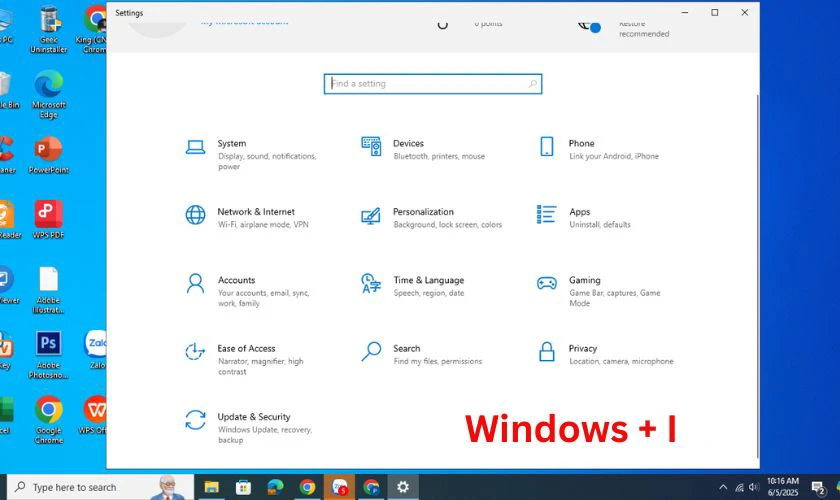Open the Update & Security title
This screenshot has width=840, height=500.
click(254, 416)
